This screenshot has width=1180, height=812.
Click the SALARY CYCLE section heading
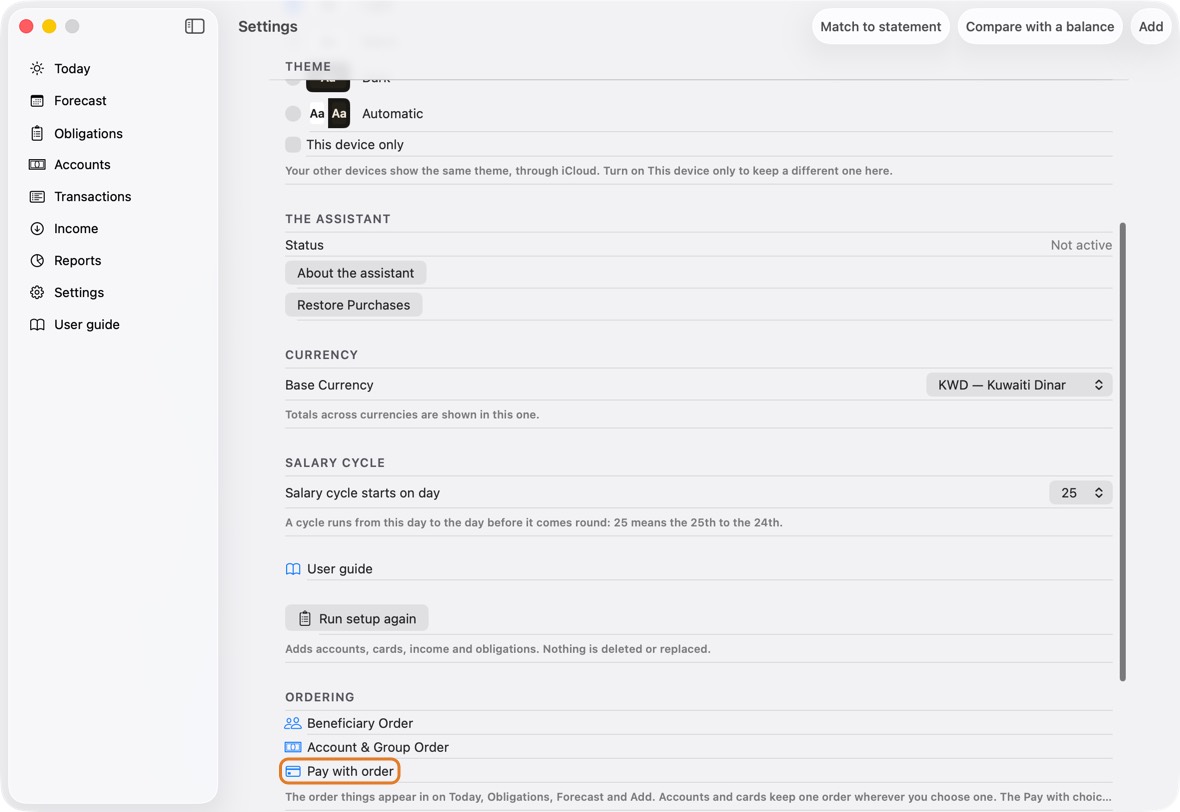coord(335,463)
